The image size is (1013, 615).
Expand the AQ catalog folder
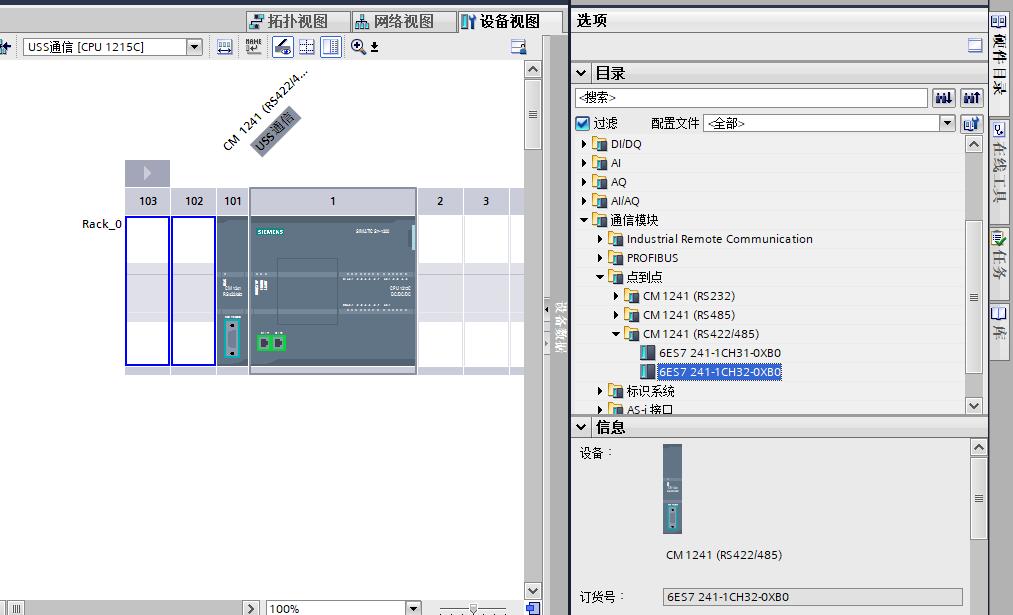(x=584, y=182)
